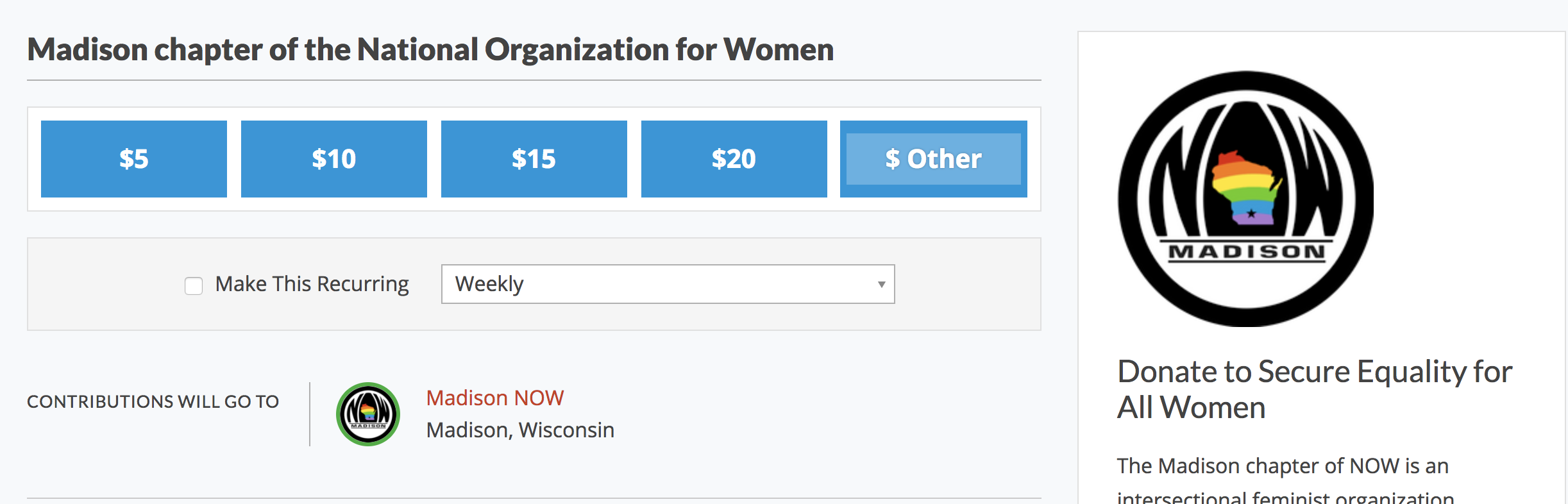Select the $20 donation amount

click(x=734, y=159)
